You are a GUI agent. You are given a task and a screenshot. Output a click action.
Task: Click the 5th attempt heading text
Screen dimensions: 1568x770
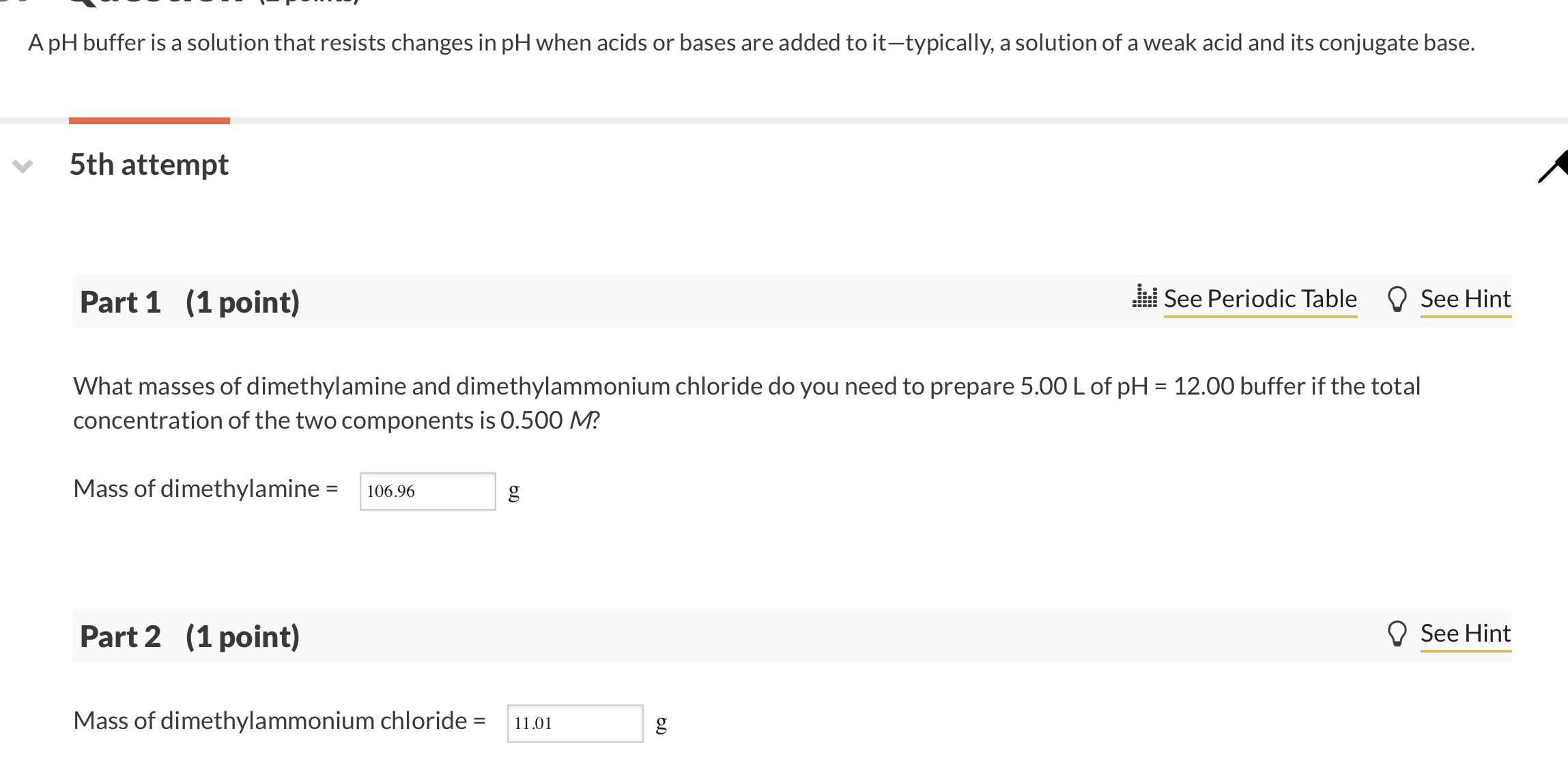pyautogui.click(x=149, y=165)
